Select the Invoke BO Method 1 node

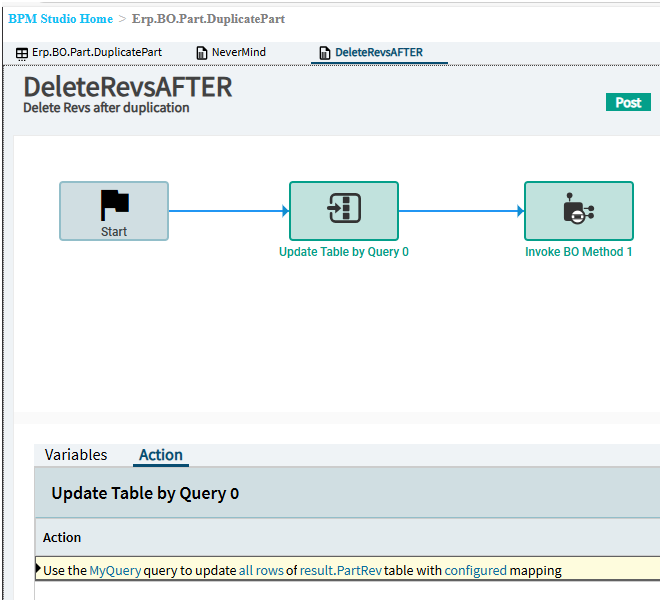579,211
